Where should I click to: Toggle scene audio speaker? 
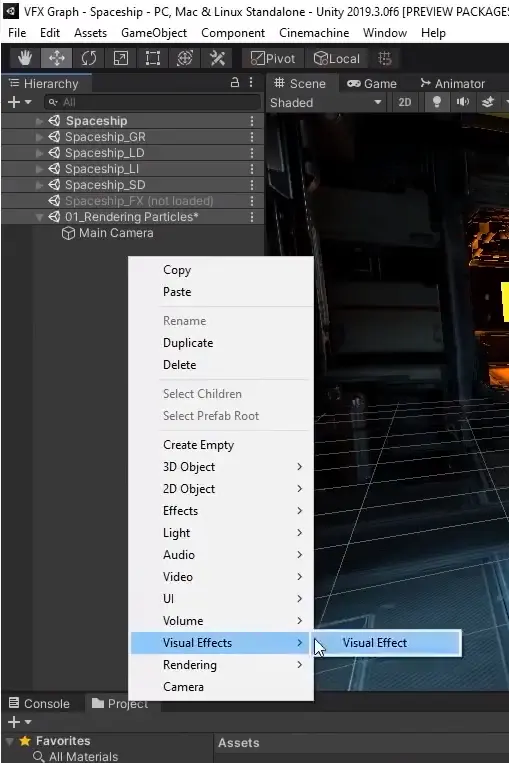tap(463, 102)
